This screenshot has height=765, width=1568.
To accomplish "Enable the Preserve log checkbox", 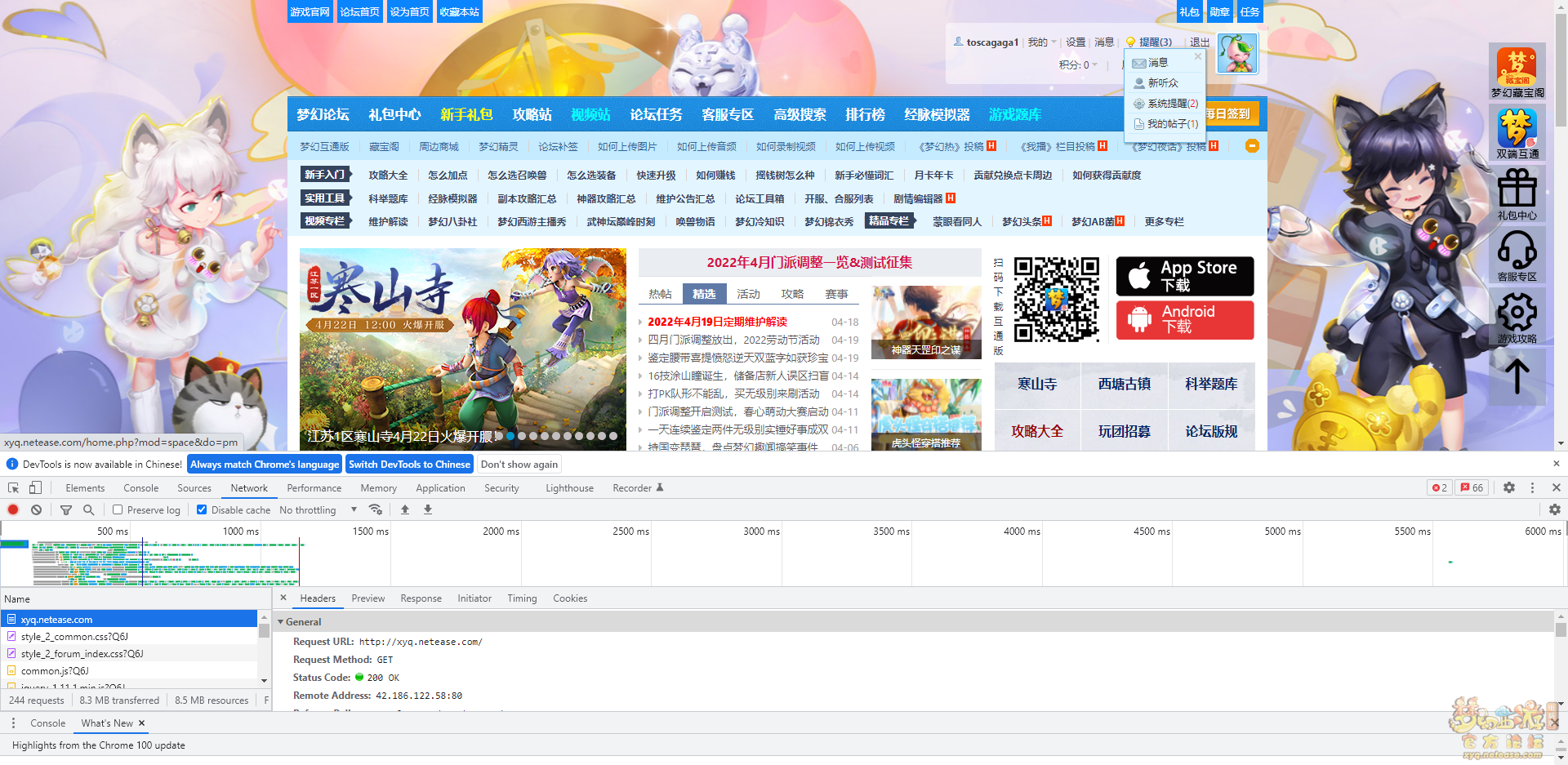I will pos(118,509).
